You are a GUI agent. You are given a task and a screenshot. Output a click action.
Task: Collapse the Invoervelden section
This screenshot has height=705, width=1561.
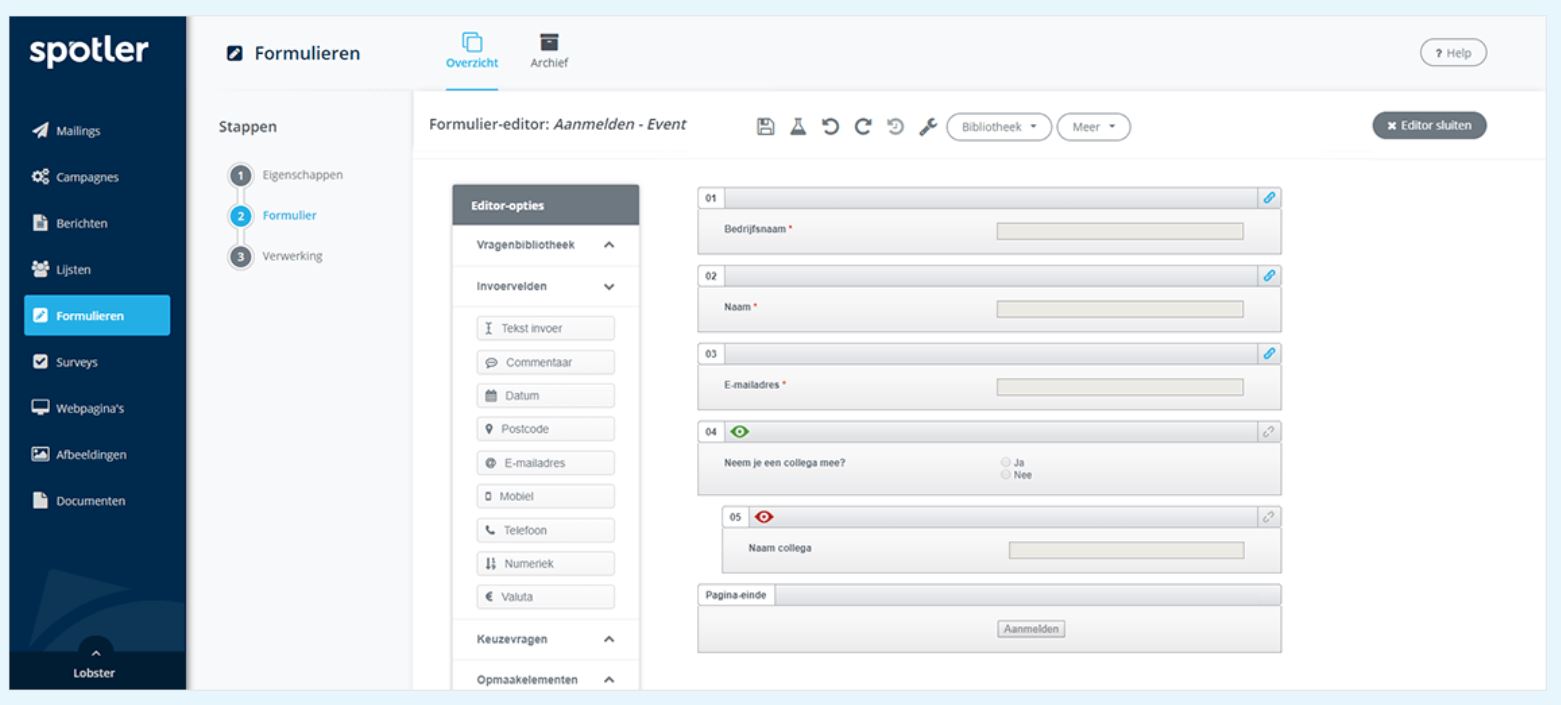545,286
